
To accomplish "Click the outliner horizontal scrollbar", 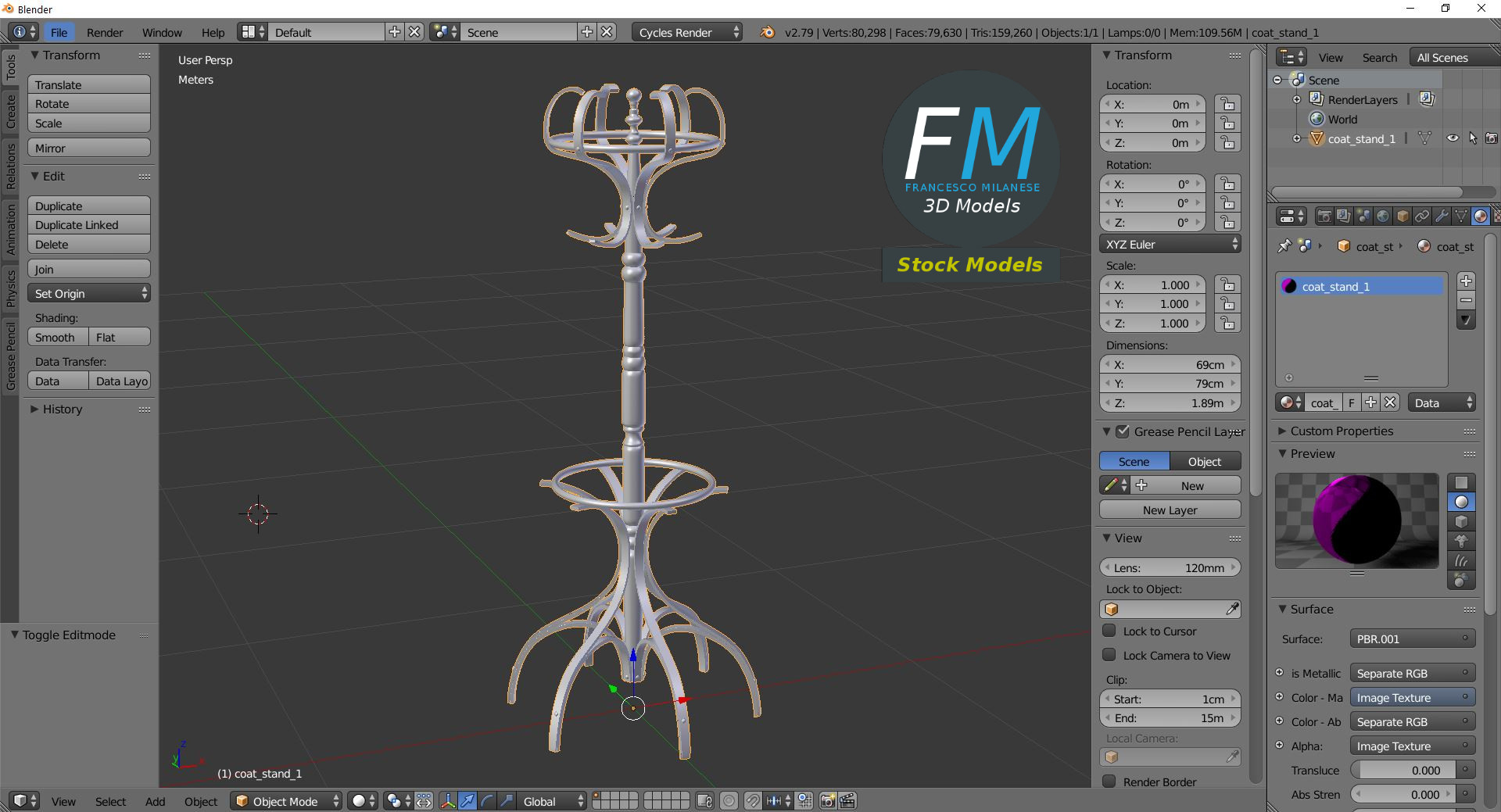I will (1367, 191).
